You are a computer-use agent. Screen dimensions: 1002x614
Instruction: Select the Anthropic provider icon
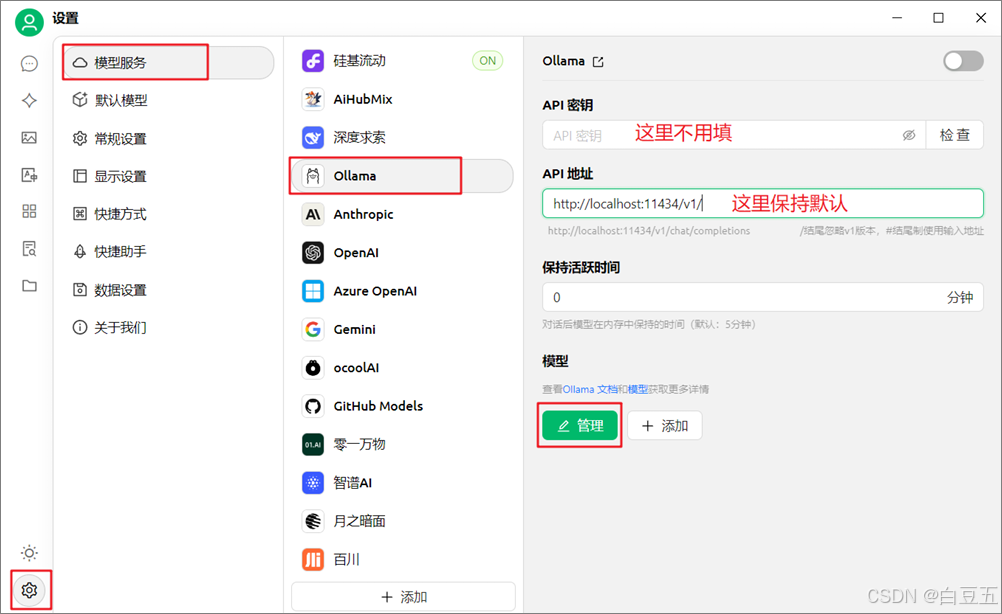pyautogui.click(x=312, y=214)
